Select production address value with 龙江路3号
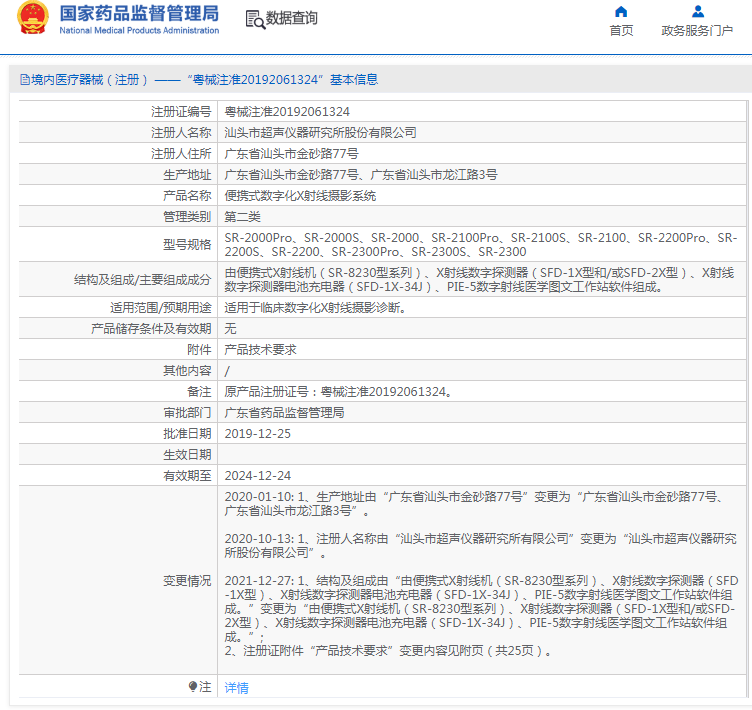This screenshot has width=752, height=710. coord(361,175)
